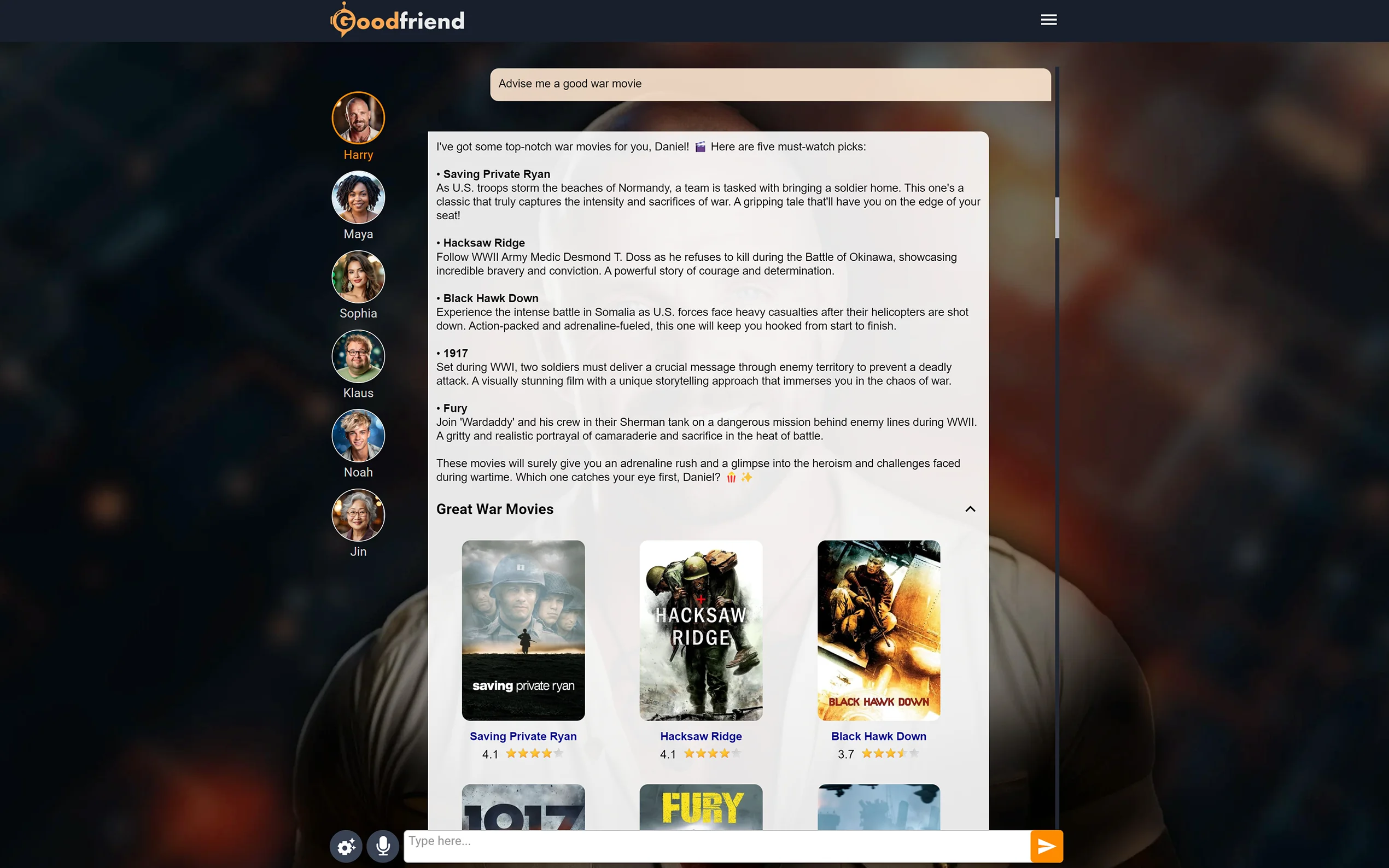Select Maya's avatar

[x=358, y=197]
